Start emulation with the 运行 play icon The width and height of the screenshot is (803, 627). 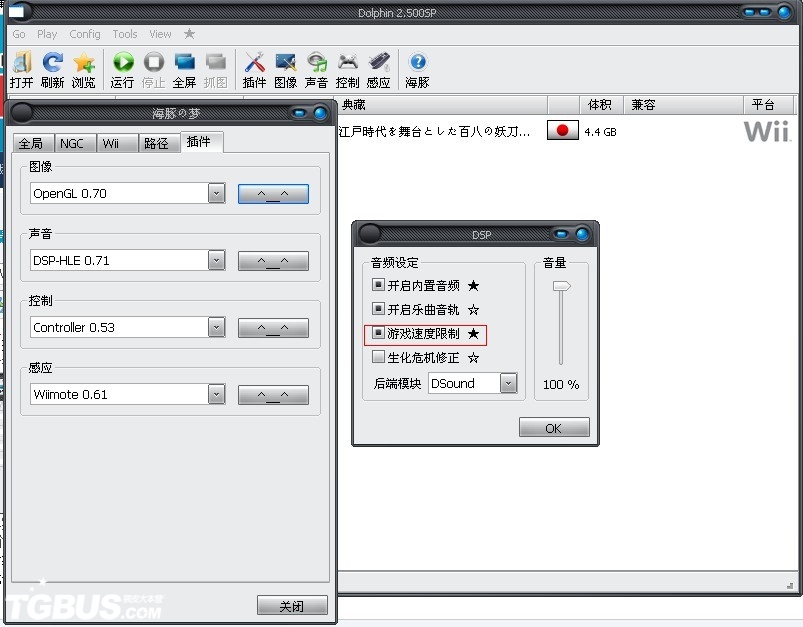point(123,62)
